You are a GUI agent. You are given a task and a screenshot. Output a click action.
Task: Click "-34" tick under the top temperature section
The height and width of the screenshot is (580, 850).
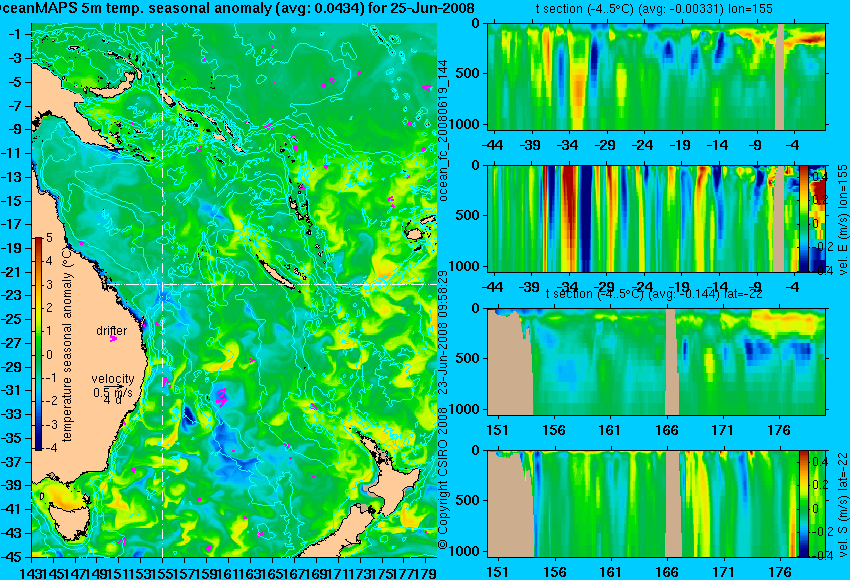(568, 145)
